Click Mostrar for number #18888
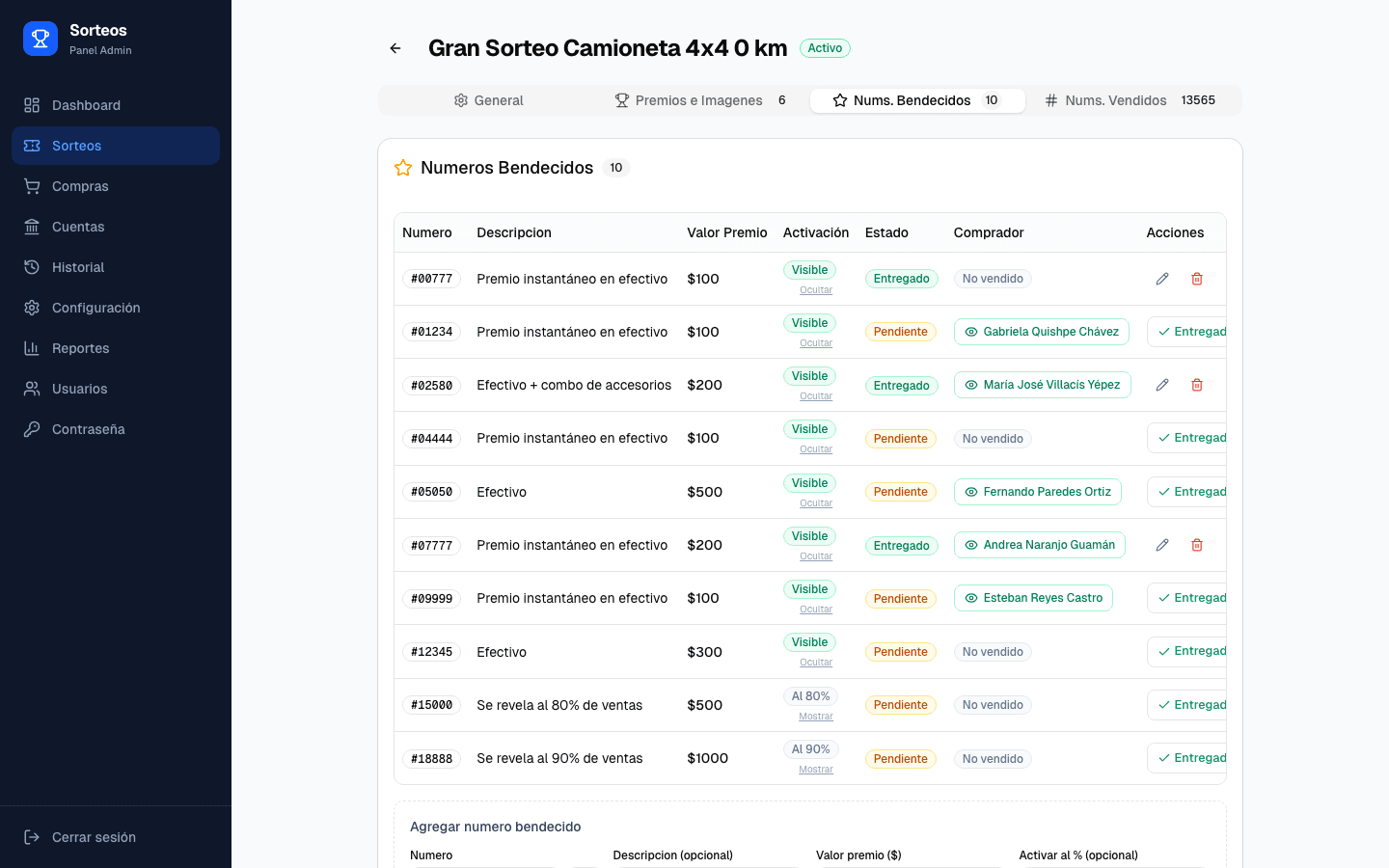This screenshot has width=1389, height=868. [x=816, y=770]
